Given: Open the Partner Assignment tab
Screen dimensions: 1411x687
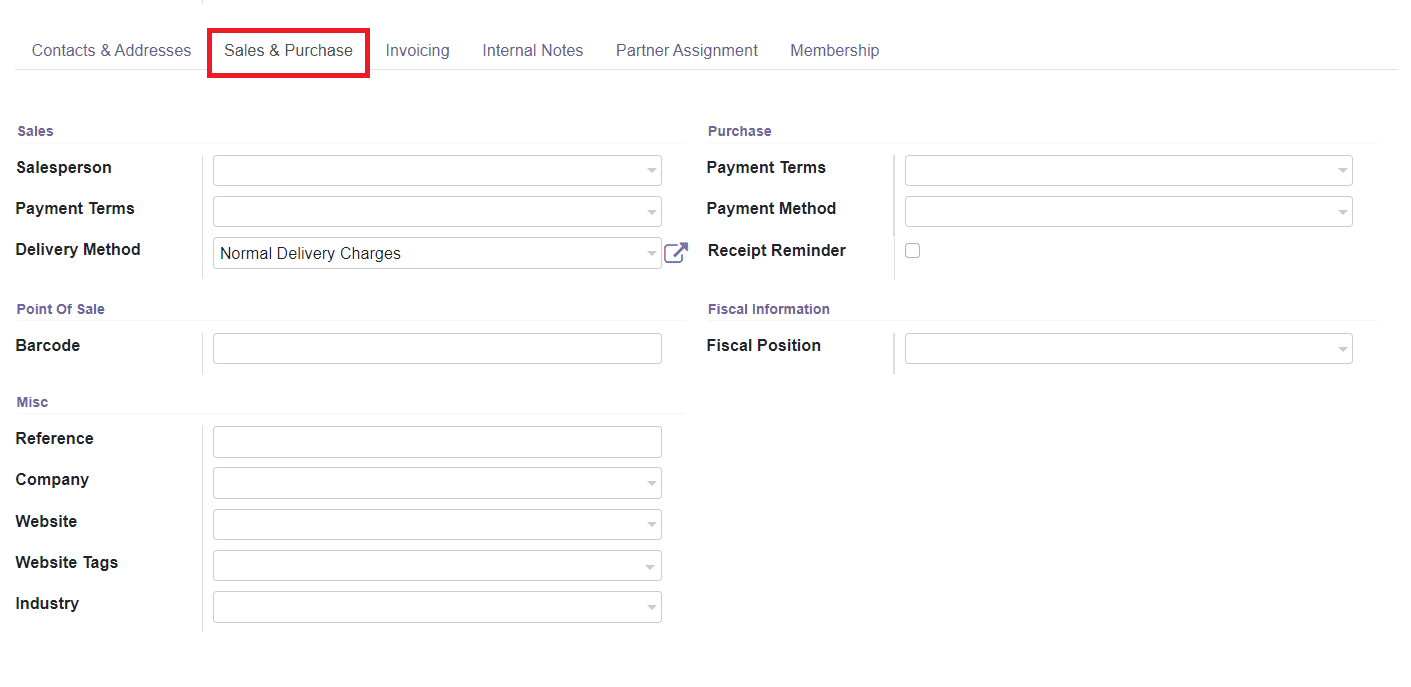Looking at the screenshot, I should [686, 50].
